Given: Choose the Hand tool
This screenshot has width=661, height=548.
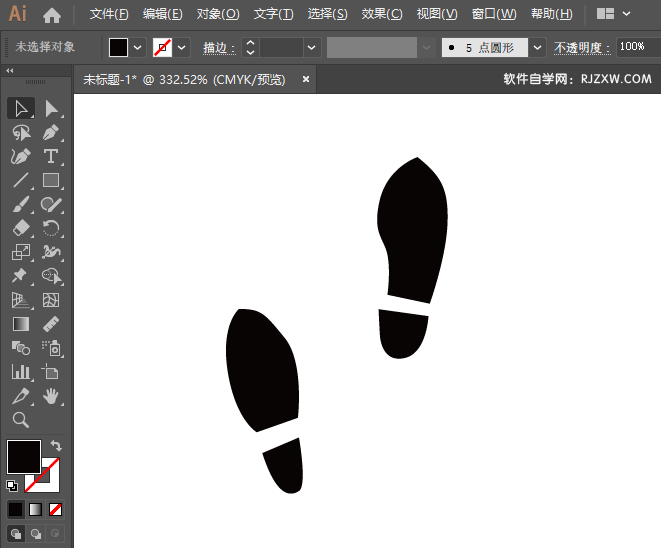Looking at the screenshot, I should coord(51,396).
